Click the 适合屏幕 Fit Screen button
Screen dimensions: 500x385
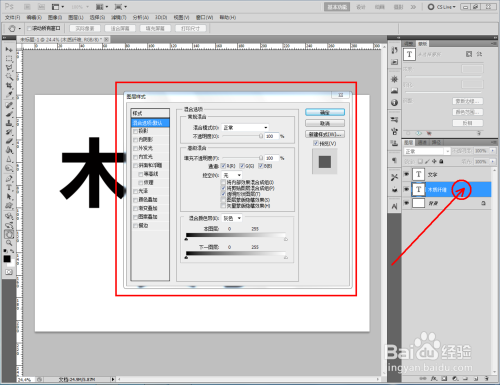[x=120, y=28]
